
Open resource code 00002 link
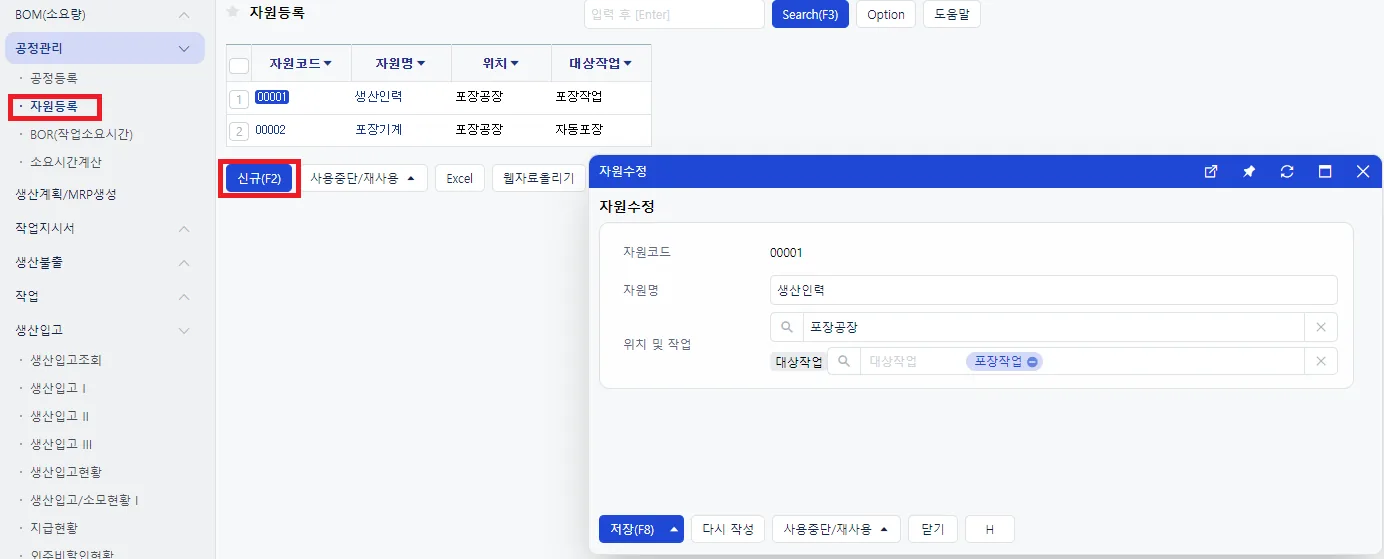271,130
